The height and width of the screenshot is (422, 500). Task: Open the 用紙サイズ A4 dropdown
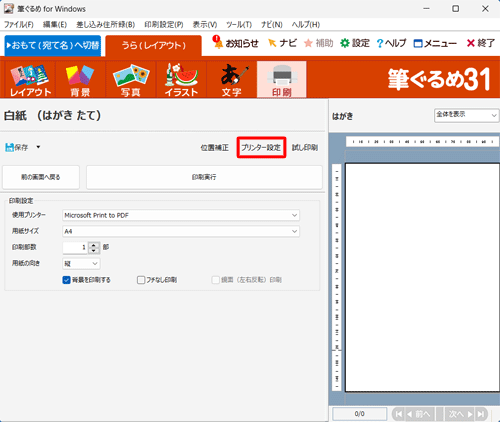coord(181,231)
